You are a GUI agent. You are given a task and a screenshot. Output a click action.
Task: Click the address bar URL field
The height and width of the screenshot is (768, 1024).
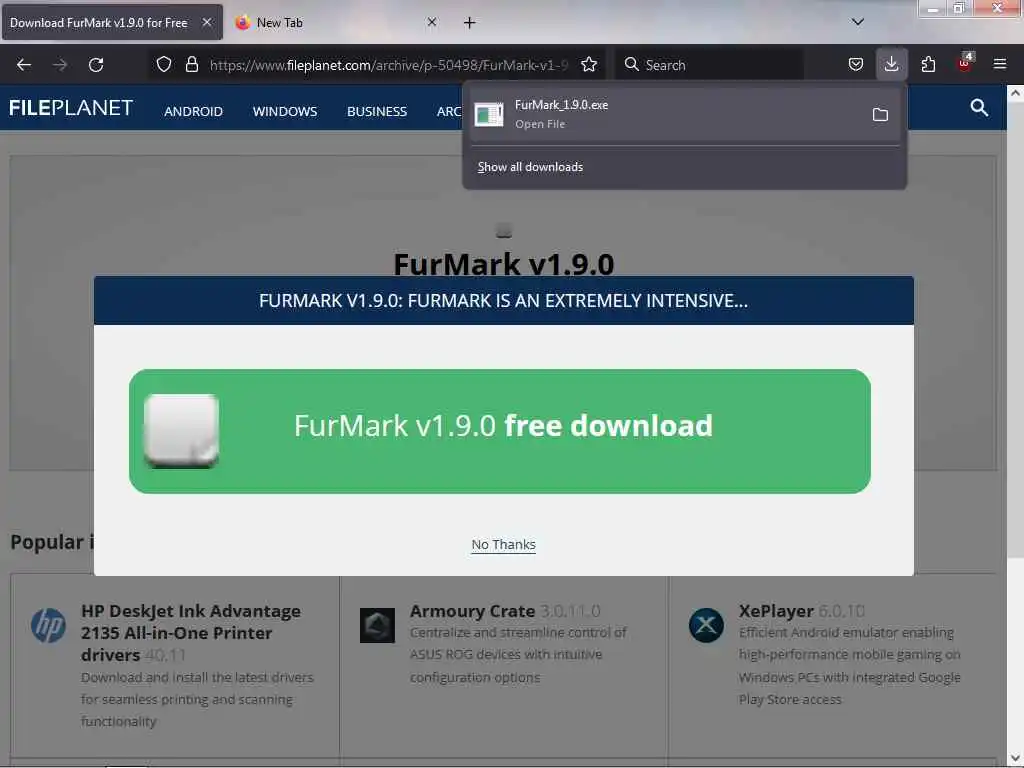point(389,65)
